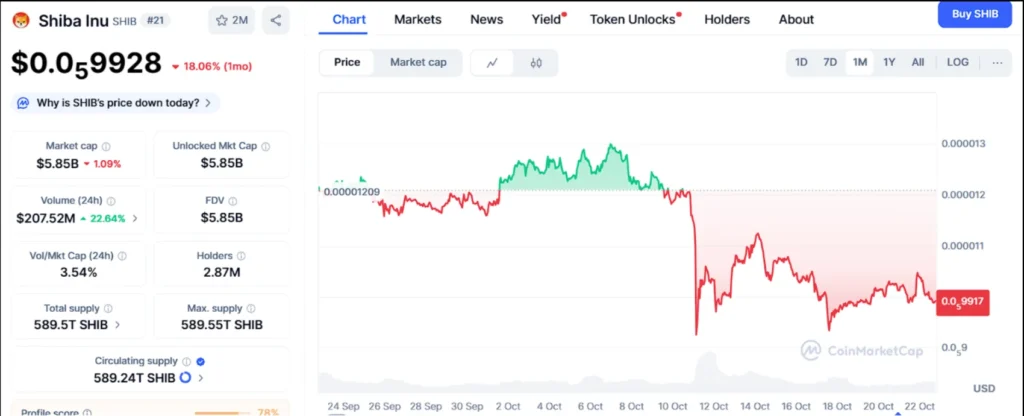1024x416 pixels.
Task: Click Market cap info icon
Action: pos(106,146)
